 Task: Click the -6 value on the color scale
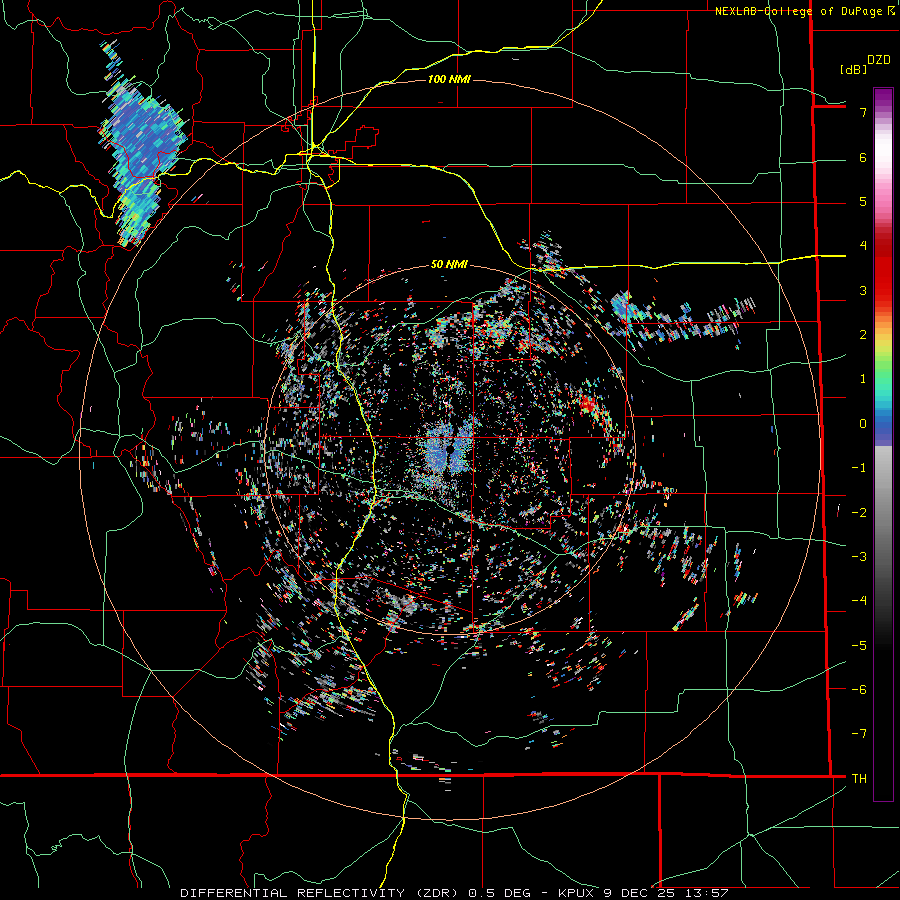click(x=859, y=689)
